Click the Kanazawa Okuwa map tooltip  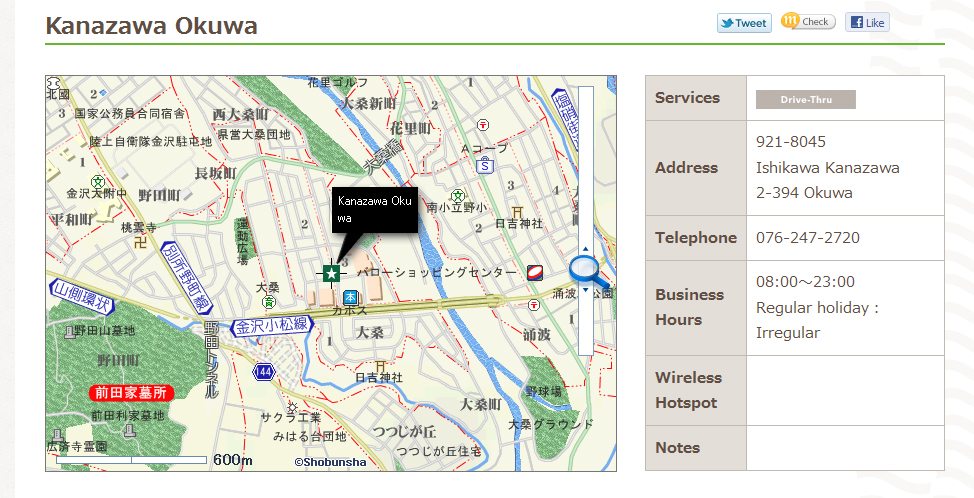(x=374, y=209)
